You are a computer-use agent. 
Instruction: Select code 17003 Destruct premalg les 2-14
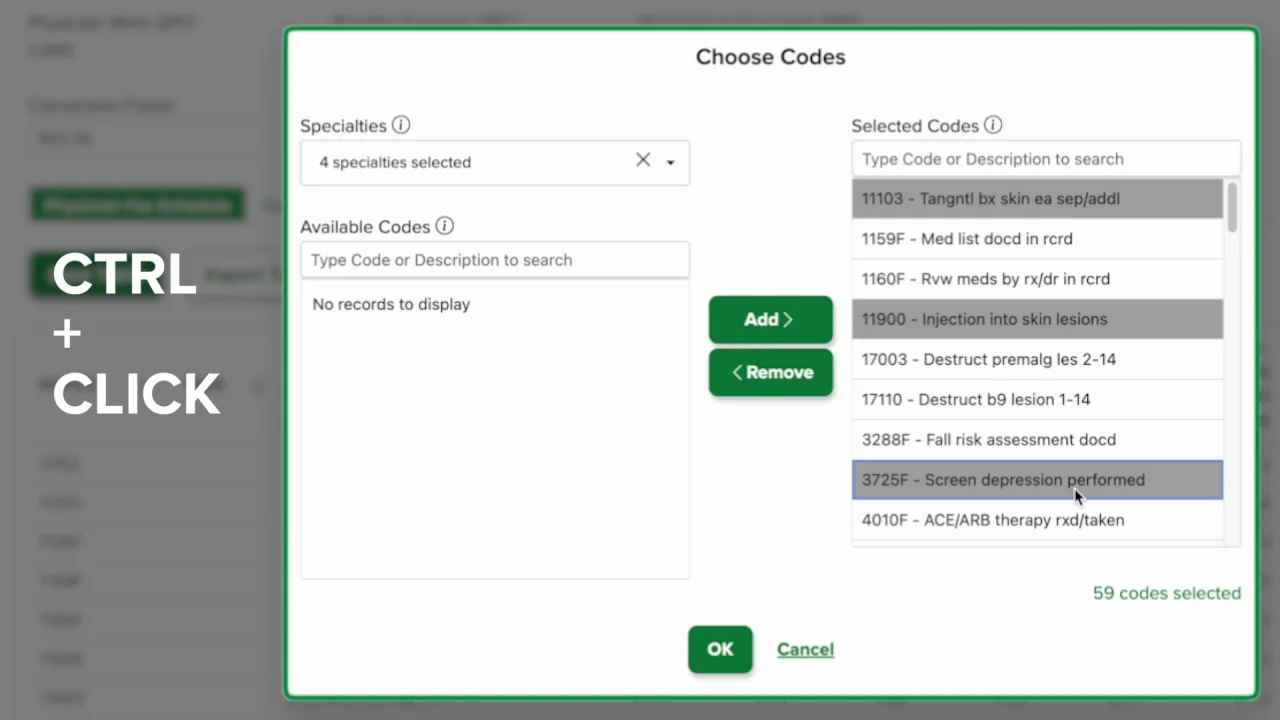pyautogui.click(x=1037, y=359)
